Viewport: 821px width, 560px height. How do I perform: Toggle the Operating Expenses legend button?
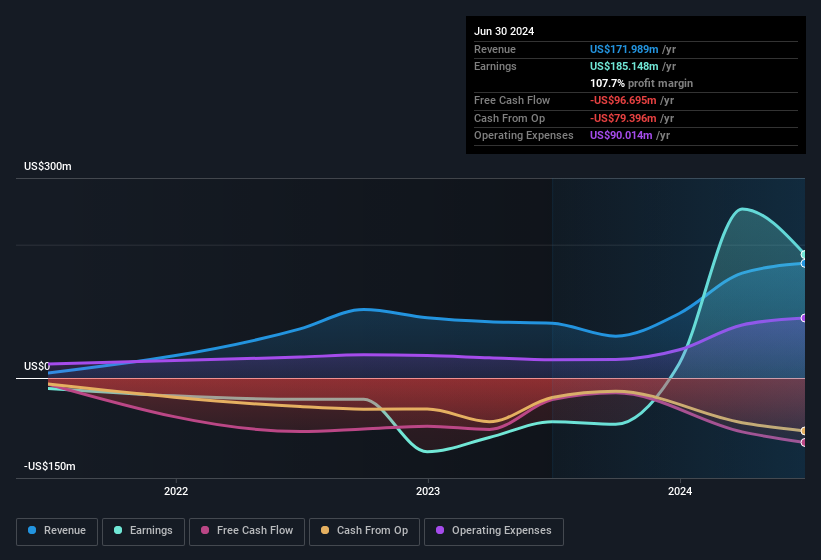click(494, 532)
